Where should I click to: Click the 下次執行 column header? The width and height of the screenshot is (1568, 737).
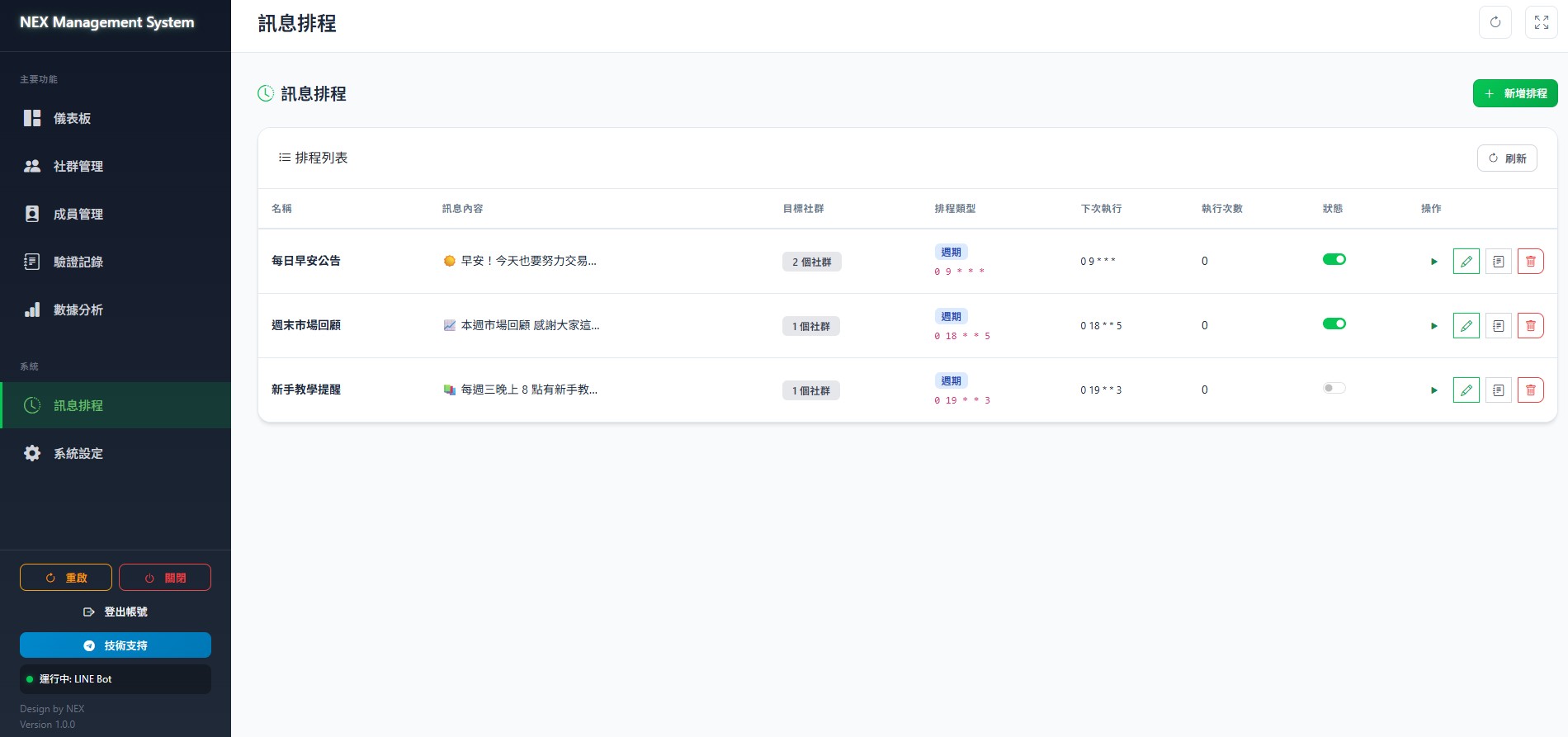[1101, 209]
